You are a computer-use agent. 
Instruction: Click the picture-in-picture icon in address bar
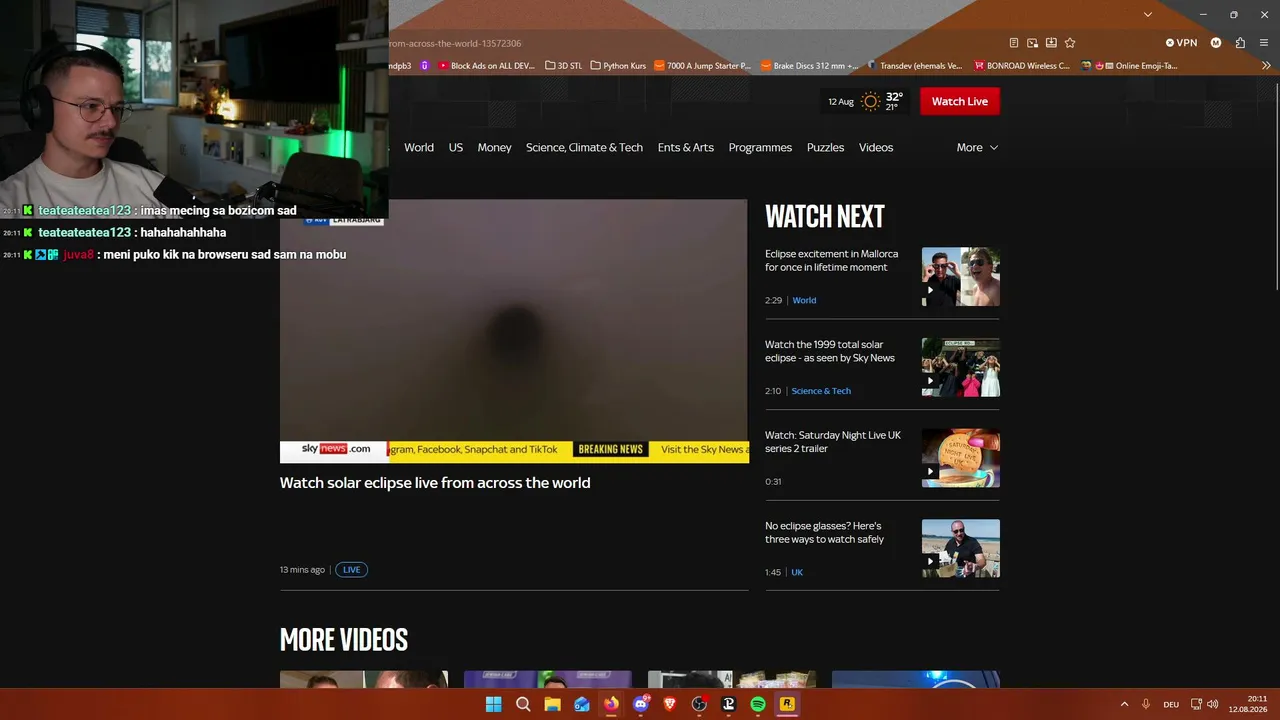1032,43
